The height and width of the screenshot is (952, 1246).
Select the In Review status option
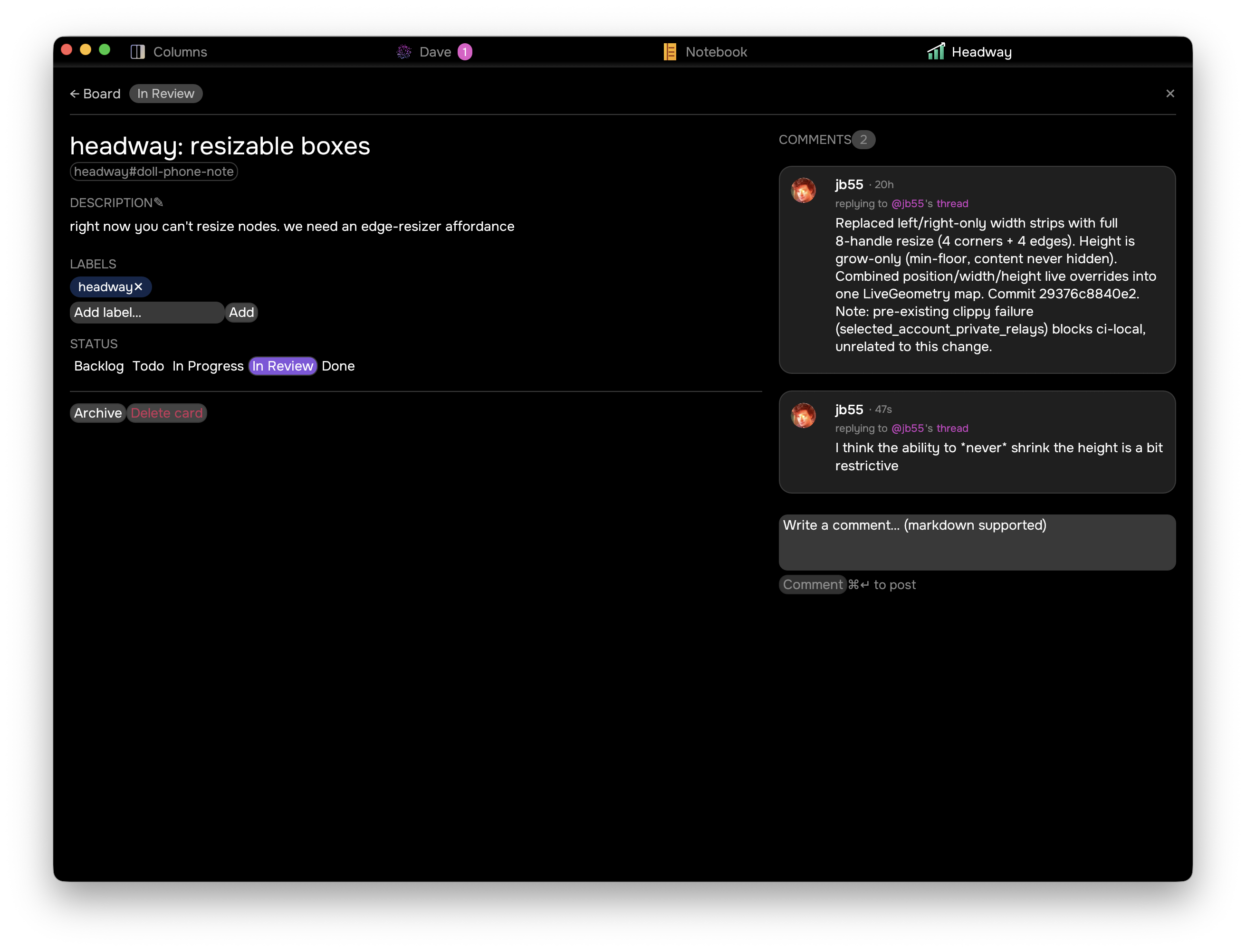283,366
